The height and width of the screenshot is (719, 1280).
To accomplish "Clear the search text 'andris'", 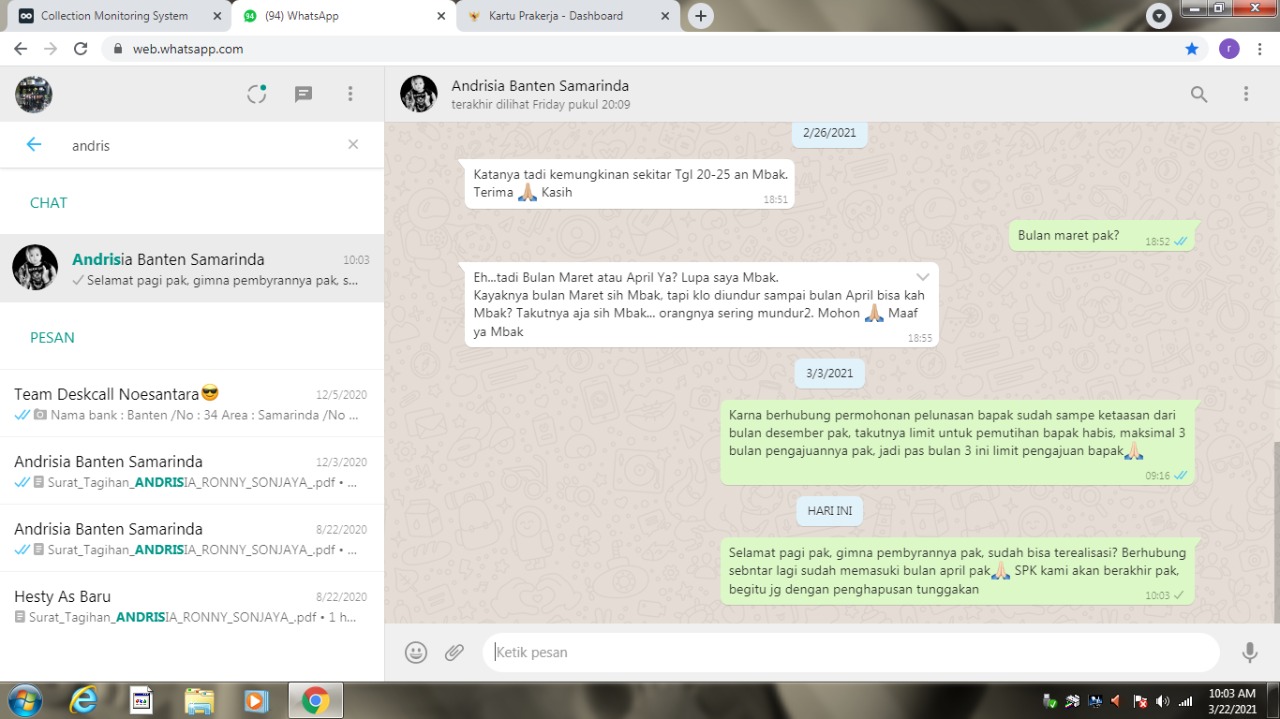I will pos(353,145).
